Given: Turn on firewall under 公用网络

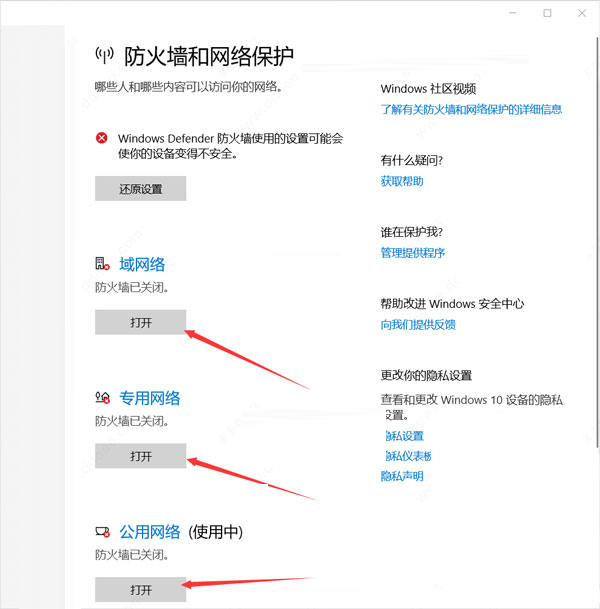Looking at the screenshot, I should pyautogui.click(x=141, y=589).
